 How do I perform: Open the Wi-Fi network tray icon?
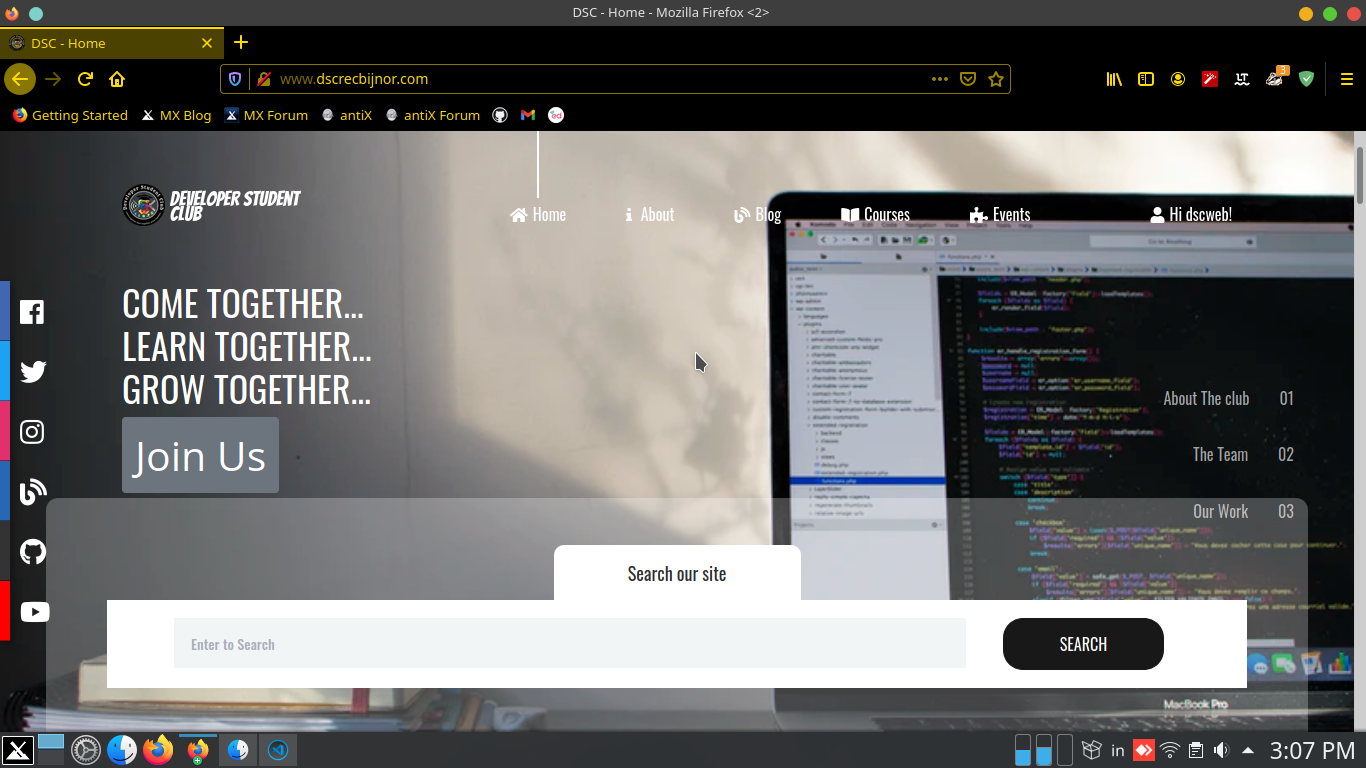pos(1169,750)
